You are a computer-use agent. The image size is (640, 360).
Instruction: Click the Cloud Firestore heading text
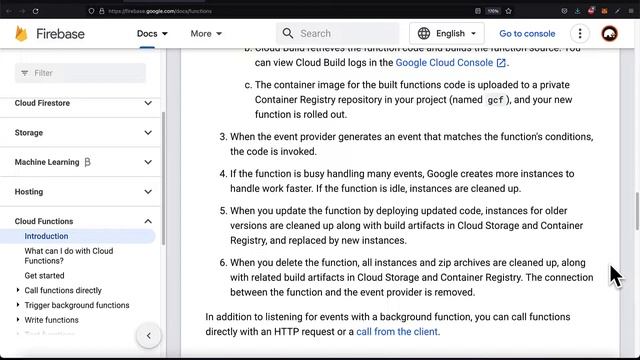click(42, 103)
